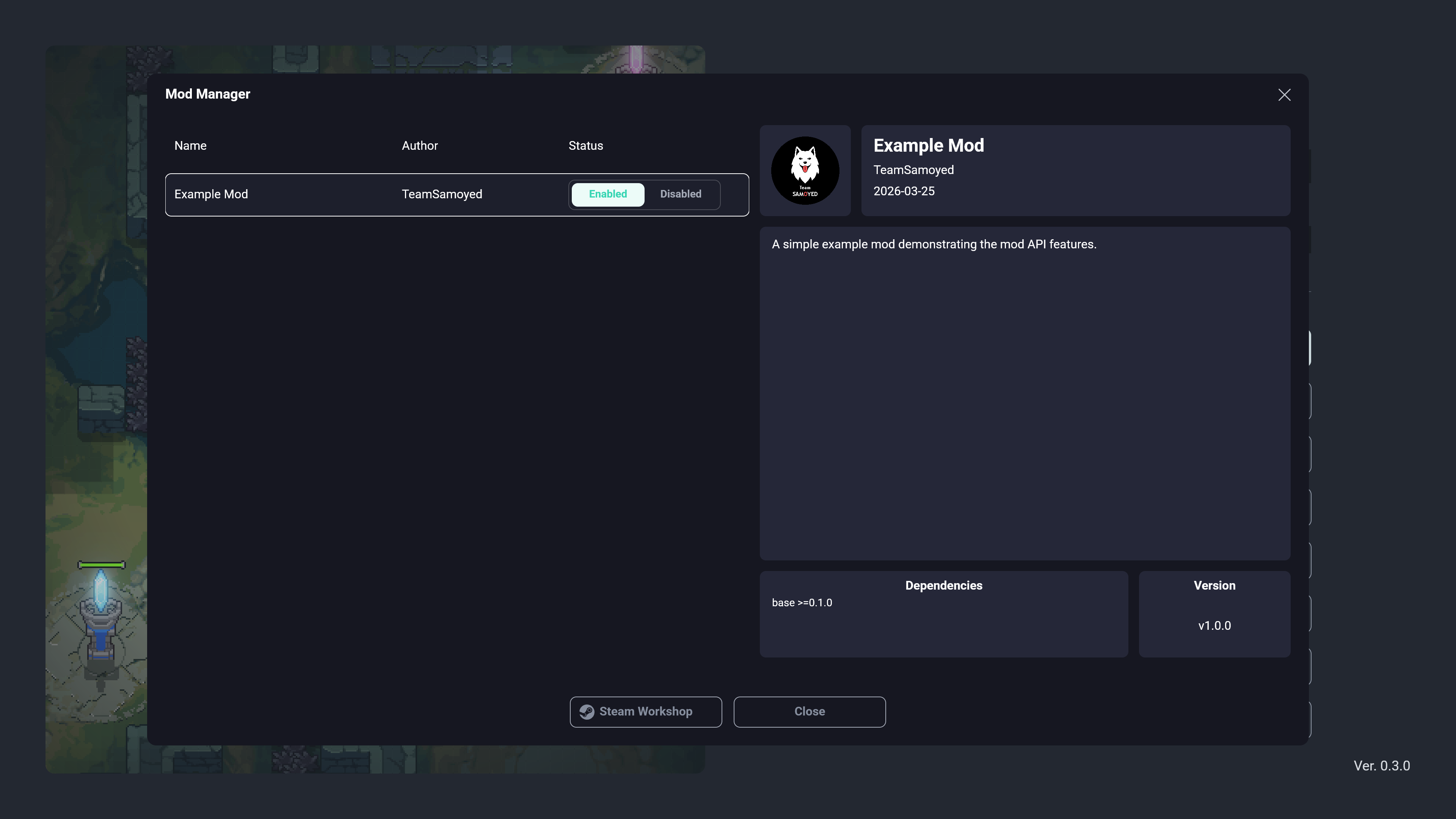Click the Author column header

tap(419, 146)
